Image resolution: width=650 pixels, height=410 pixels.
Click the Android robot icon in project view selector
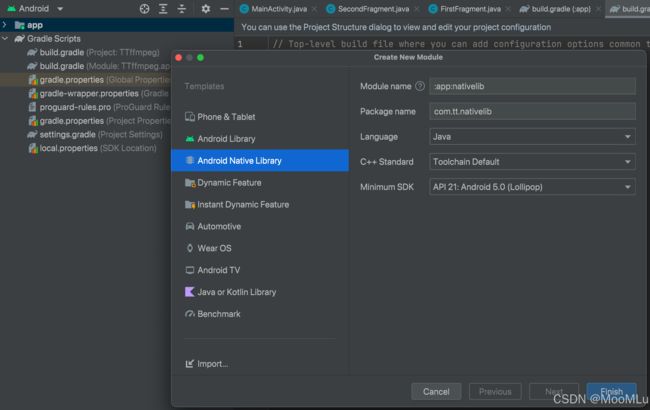[x=11, y=9]
